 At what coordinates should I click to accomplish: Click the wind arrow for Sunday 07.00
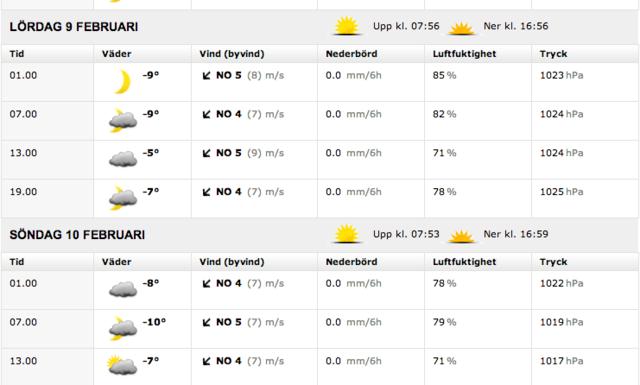[207, 323]
